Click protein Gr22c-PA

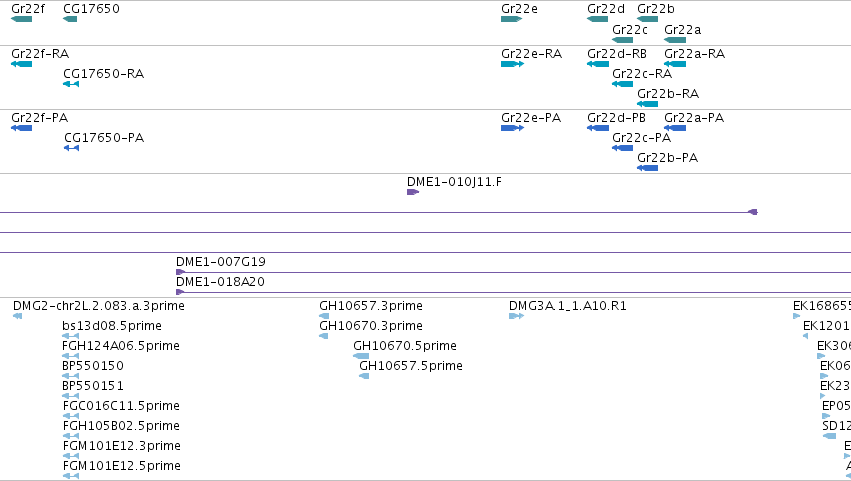[x=623, y=148]
